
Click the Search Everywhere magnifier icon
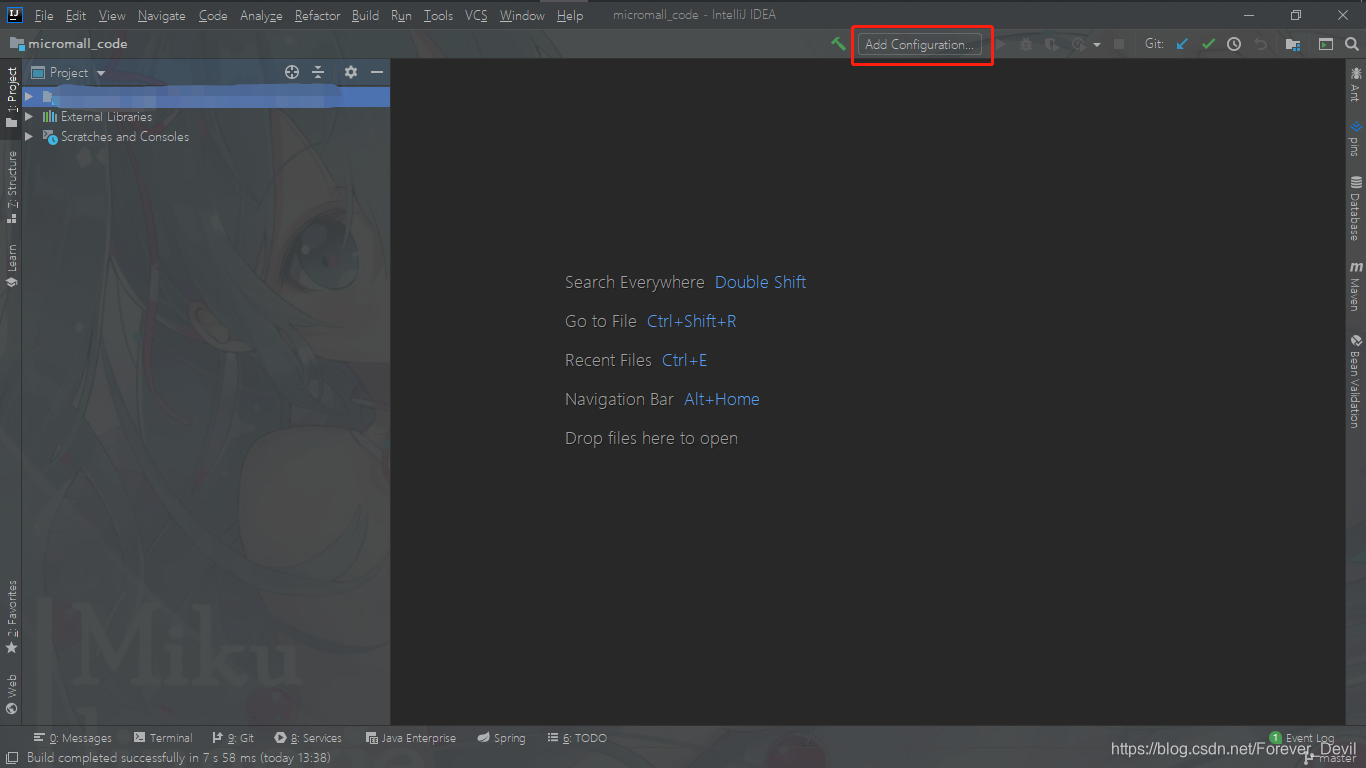click(x=1351, y=44)
